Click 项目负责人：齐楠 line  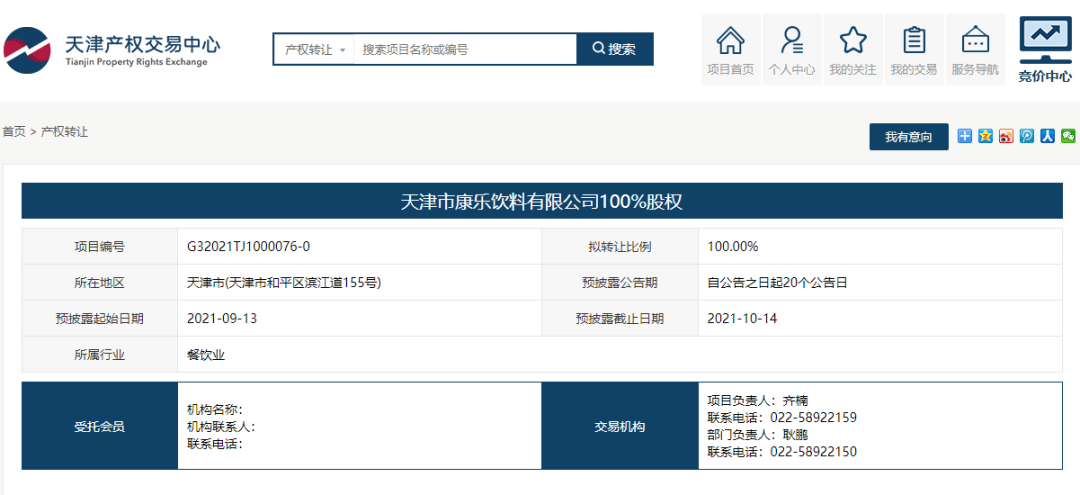pyautogui.click(x=758, y=400)
